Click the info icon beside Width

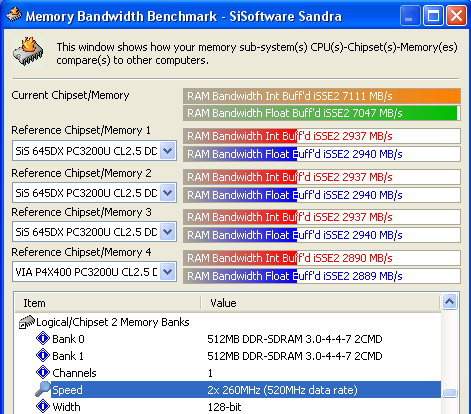(43, 406)
